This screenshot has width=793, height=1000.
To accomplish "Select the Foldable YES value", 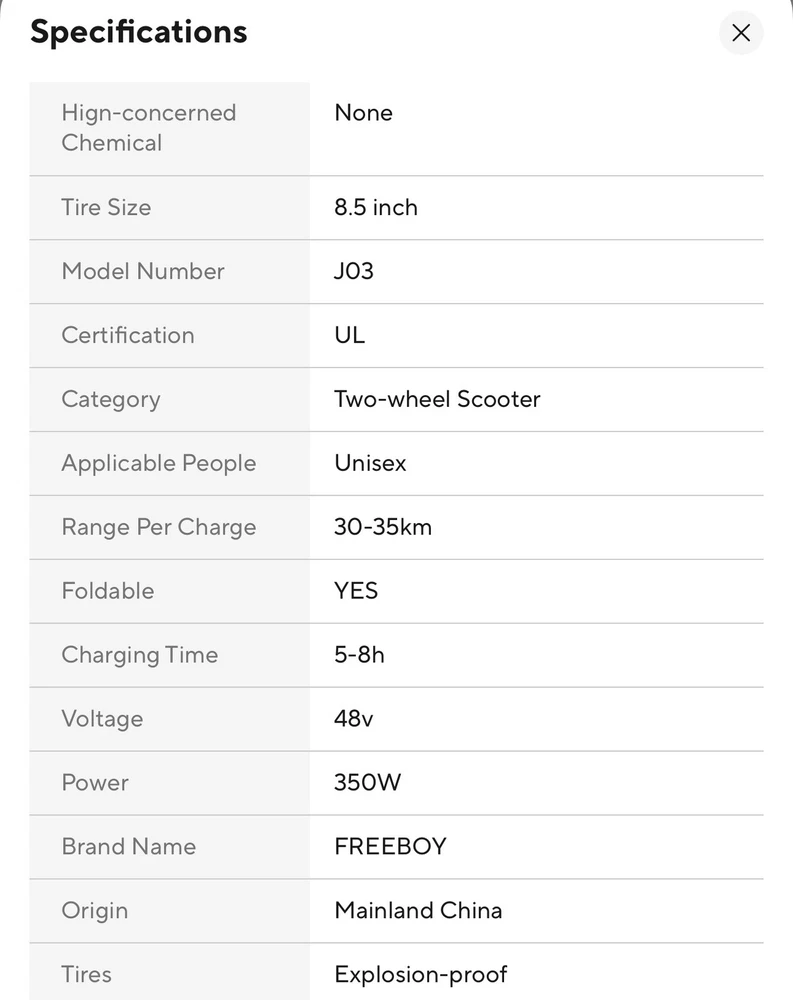I will (356, 591).
